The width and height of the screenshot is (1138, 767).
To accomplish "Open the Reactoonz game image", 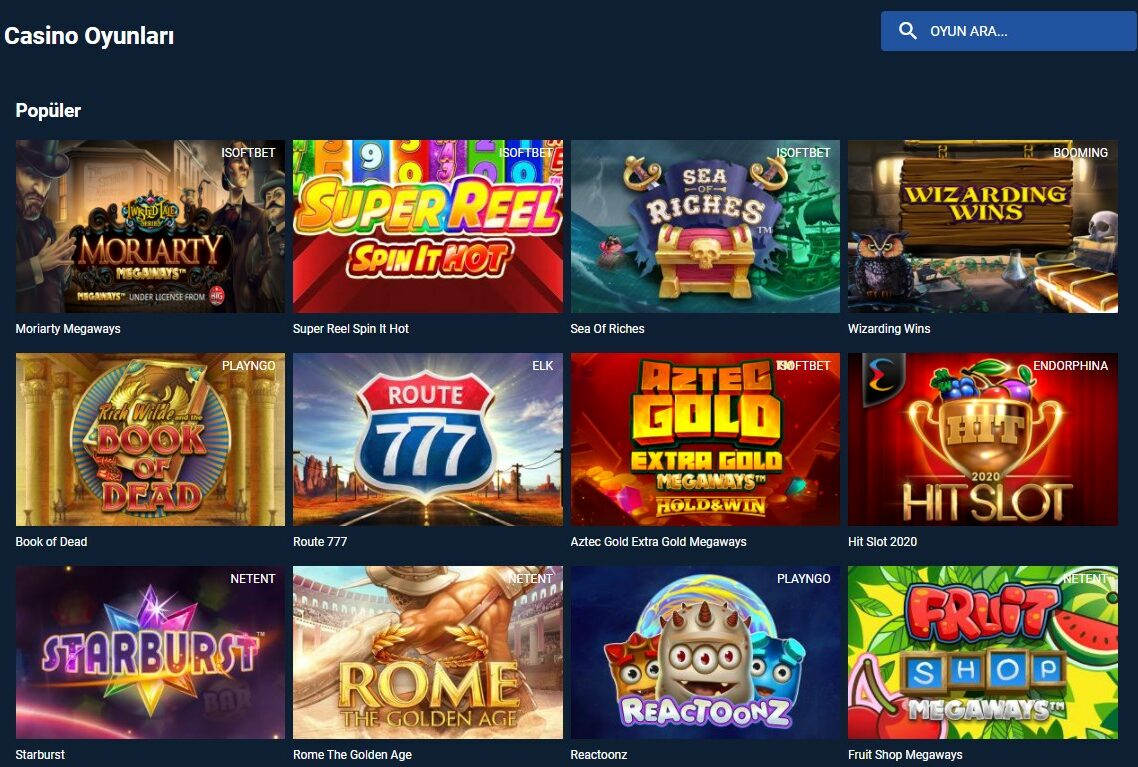I will [x=705, y=652].
